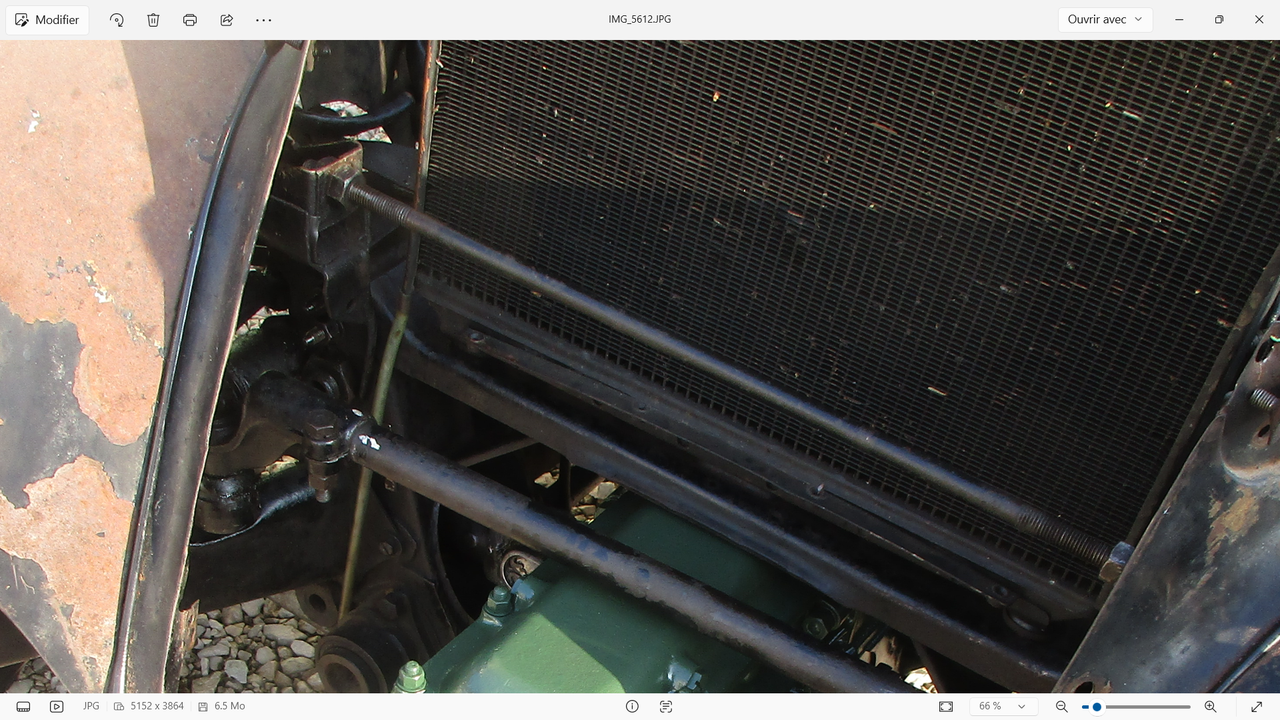The height and width of the screenshot is (720, 1280).
Task: Click the displayed radiator photo
Action: (640, 366)
